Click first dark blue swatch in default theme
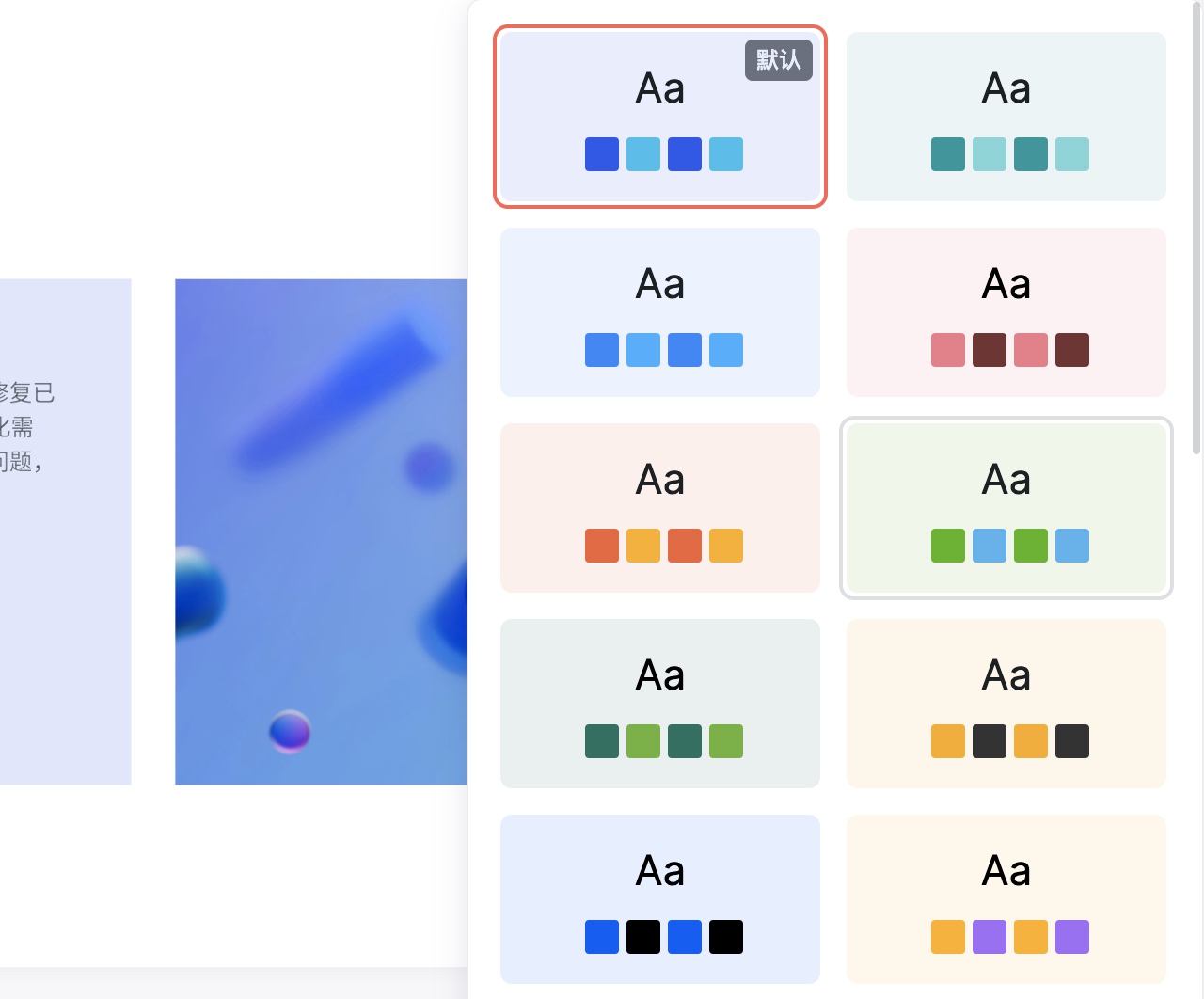 point(602,154)
